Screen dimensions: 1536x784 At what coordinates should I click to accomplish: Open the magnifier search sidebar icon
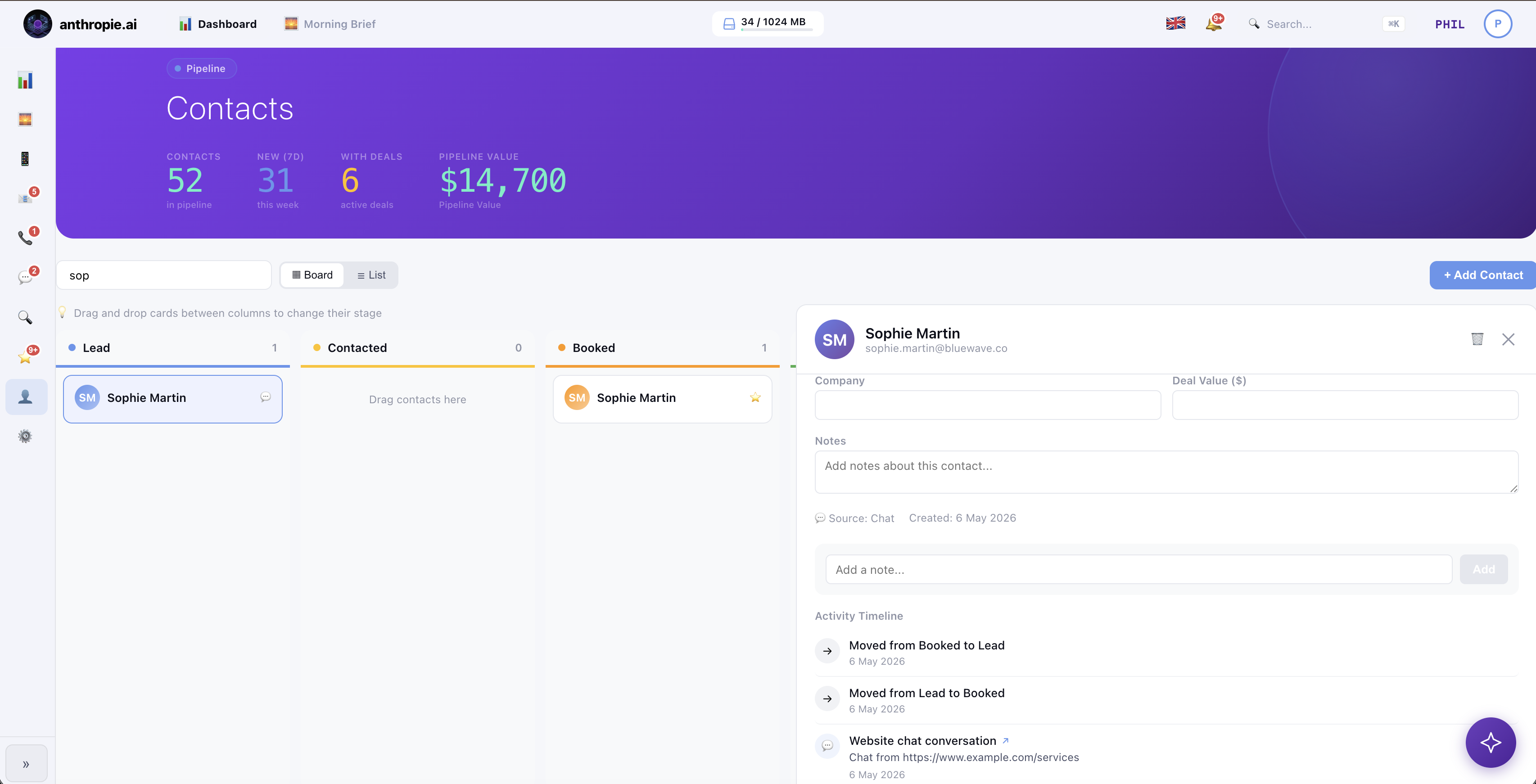(x=25, y=317)
